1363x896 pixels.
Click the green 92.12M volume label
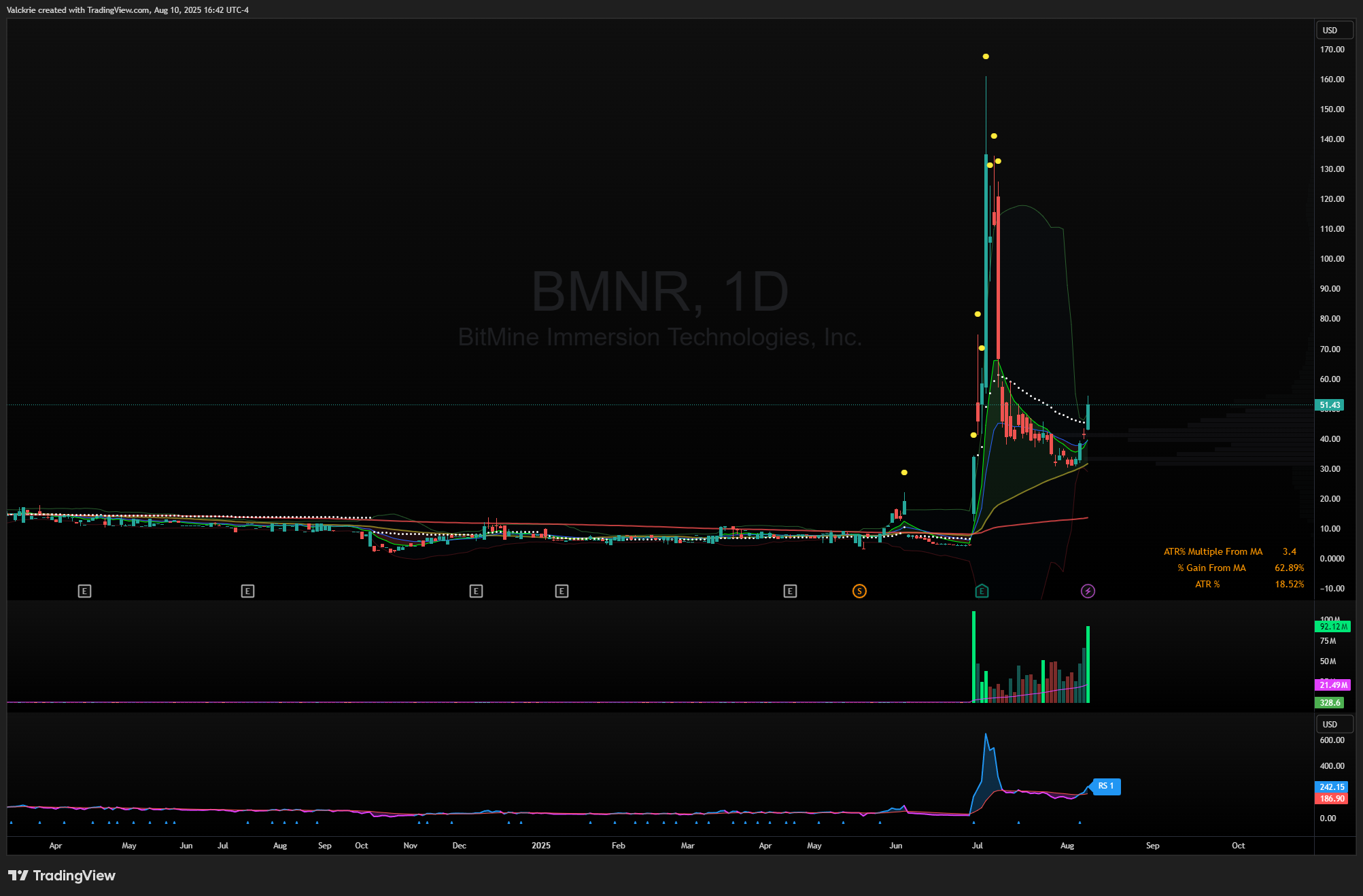(x=1332, y=626)
